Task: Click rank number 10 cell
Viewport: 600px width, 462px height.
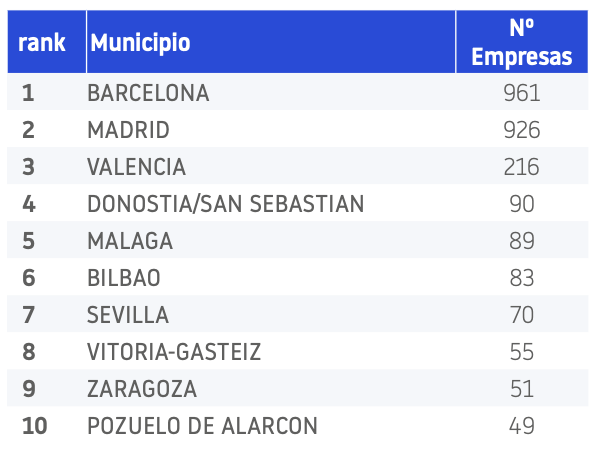Action: coord(34,426)
